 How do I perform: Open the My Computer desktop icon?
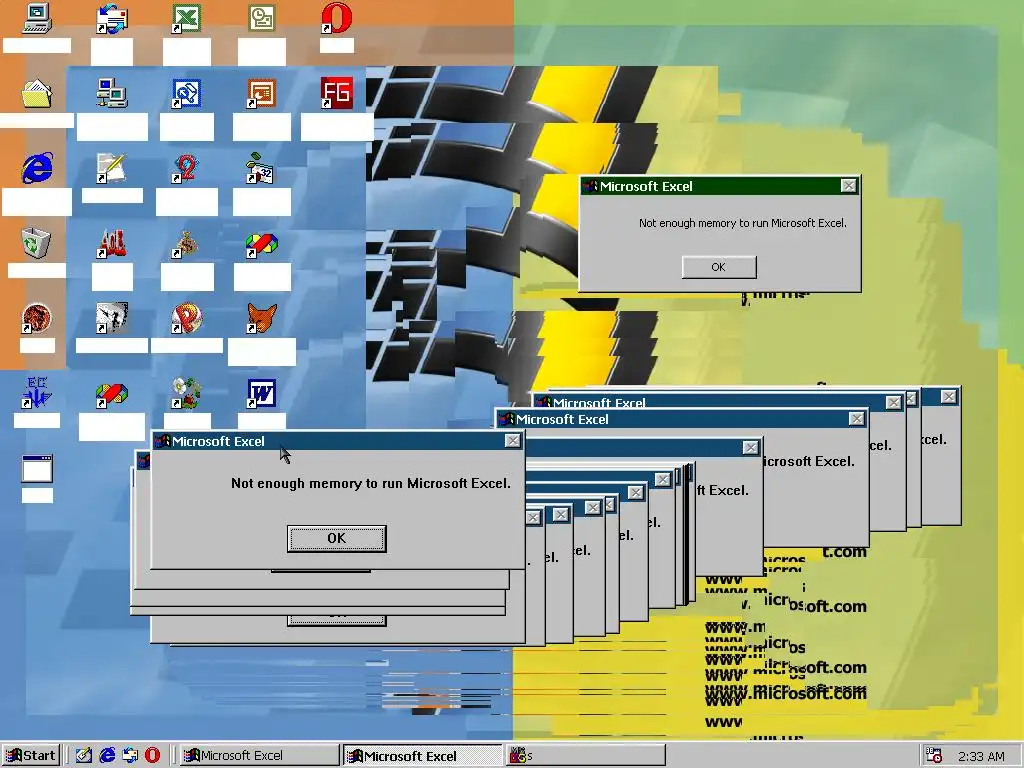pyautogui.click(x=37, y=18)
